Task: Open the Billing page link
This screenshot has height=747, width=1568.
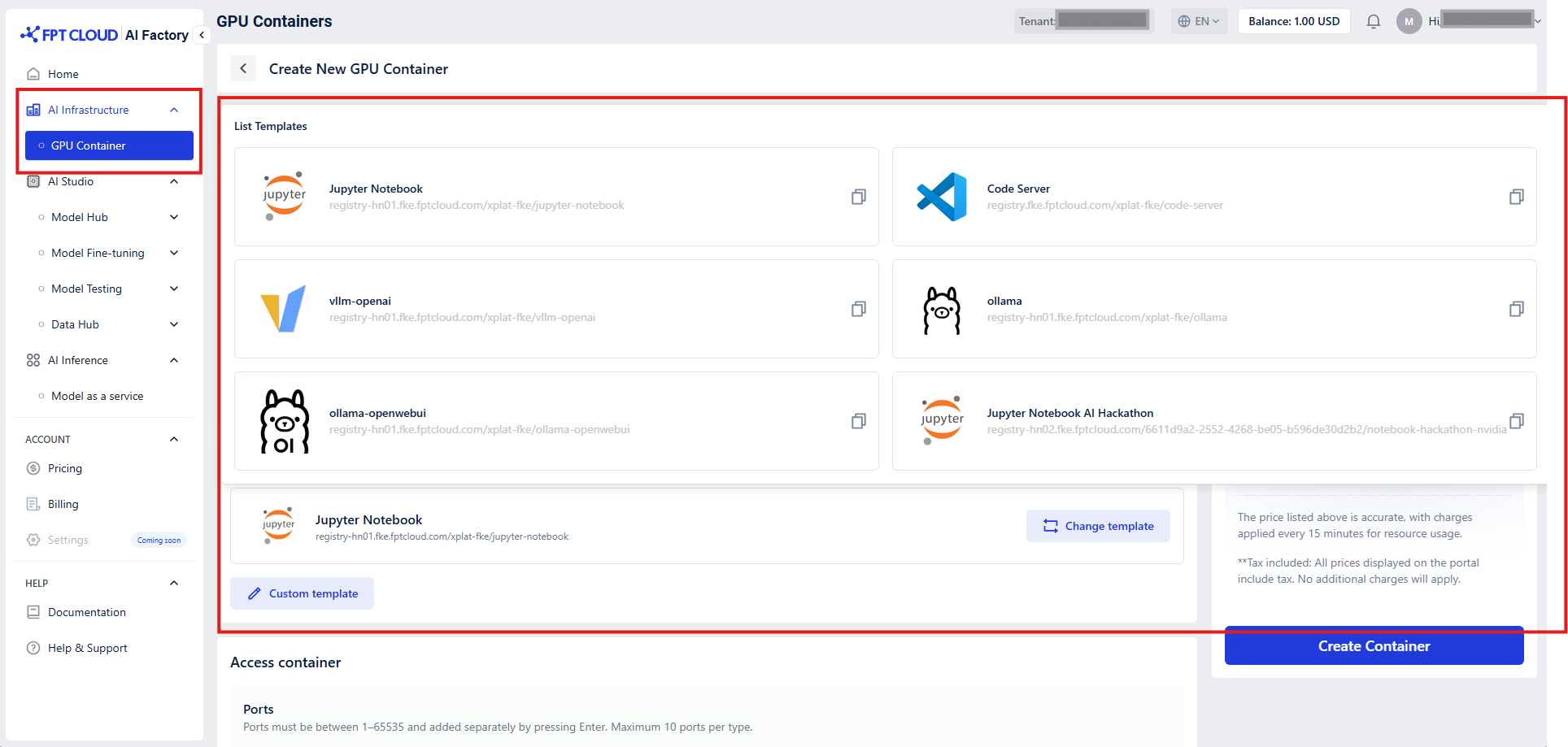Action: 63,504
